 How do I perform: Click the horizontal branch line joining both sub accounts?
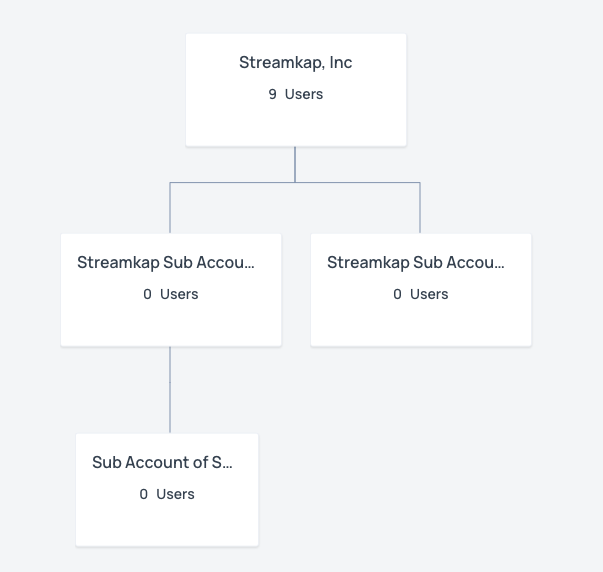point(295,182)
